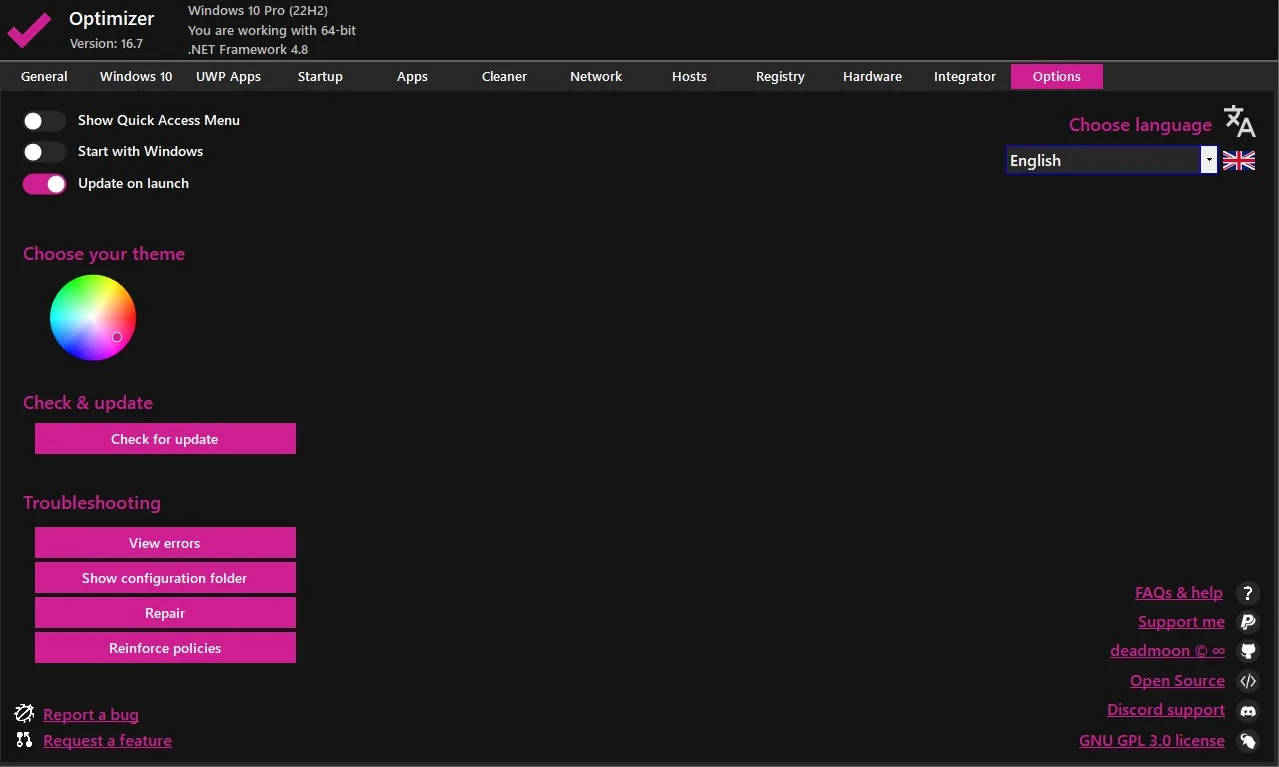
Task: Pick a color on the theme color wheel
Action: coord(93,318)
